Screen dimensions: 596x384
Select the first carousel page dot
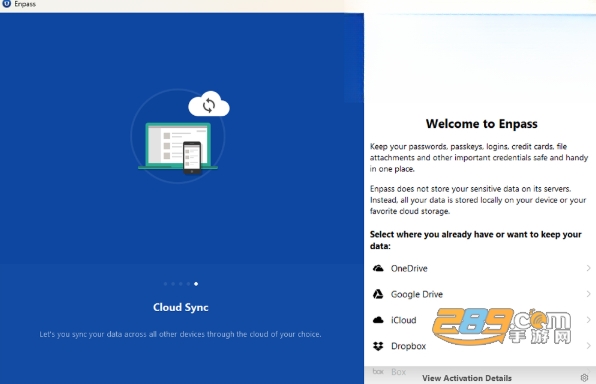pyautogui.click(x=165, y=284)
